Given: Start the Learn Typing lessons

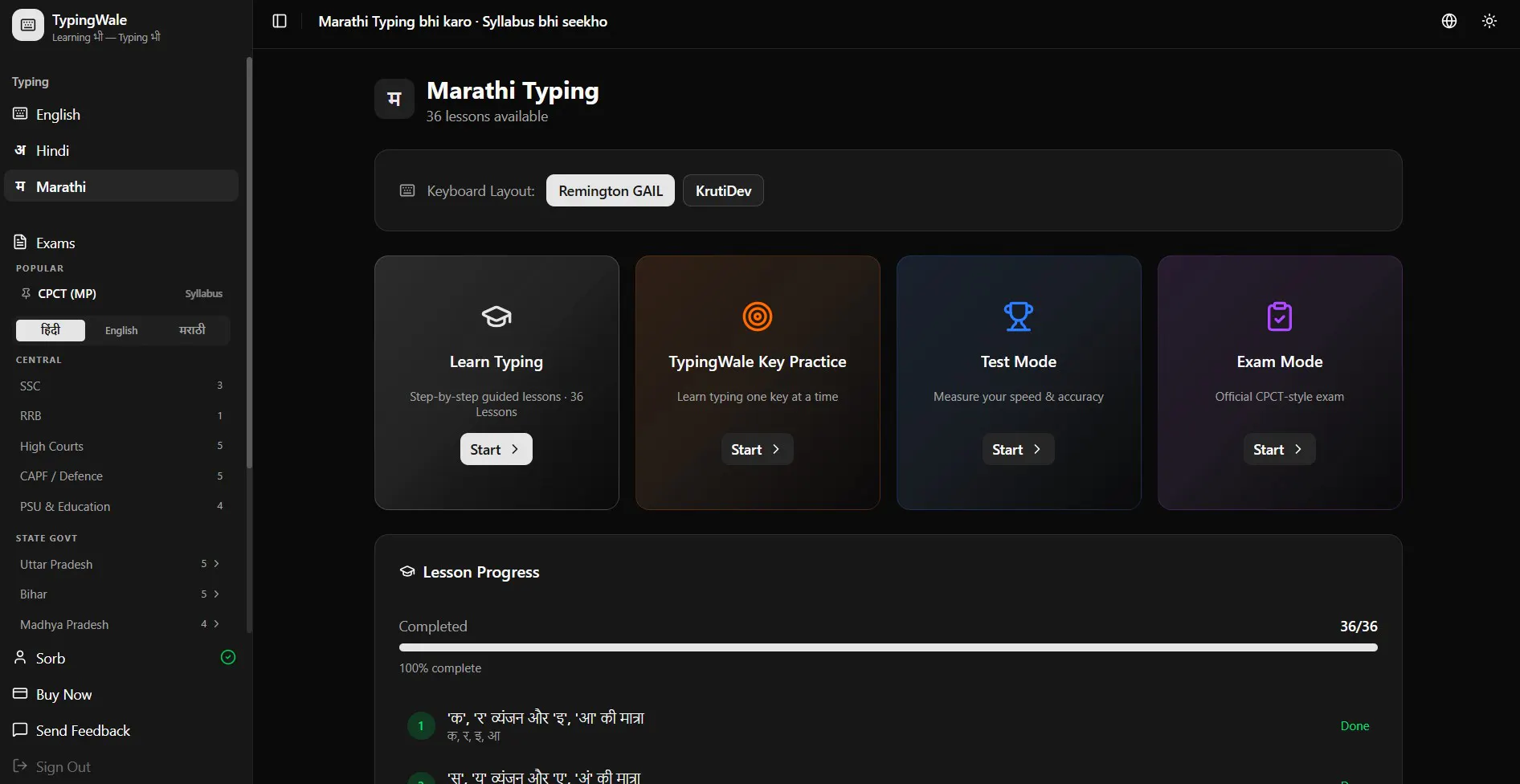Looking at the screenshot, I should (496, 449).
